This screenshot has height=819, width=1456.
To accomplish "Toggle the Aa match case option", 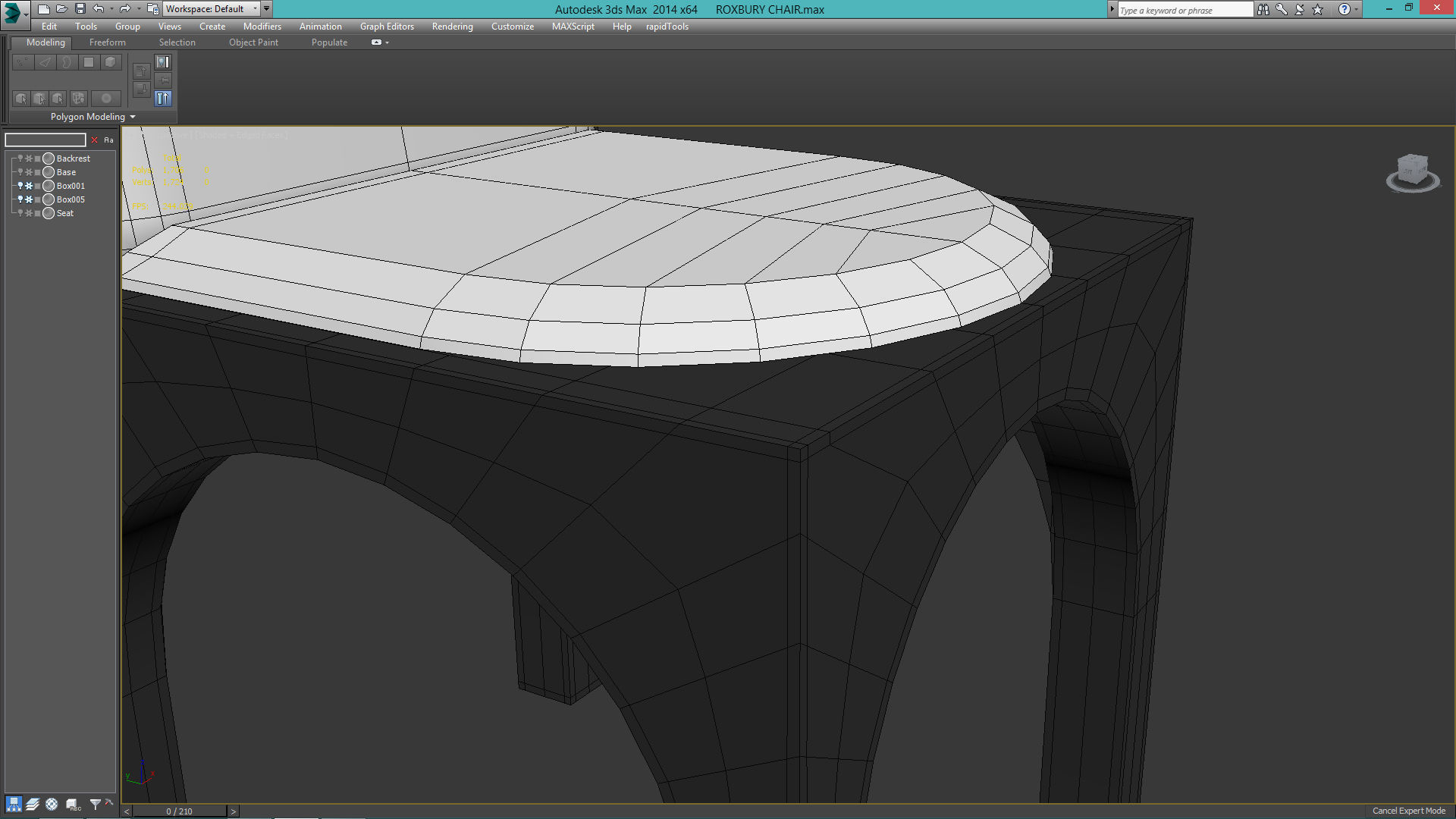I will [x=108, y=140].
